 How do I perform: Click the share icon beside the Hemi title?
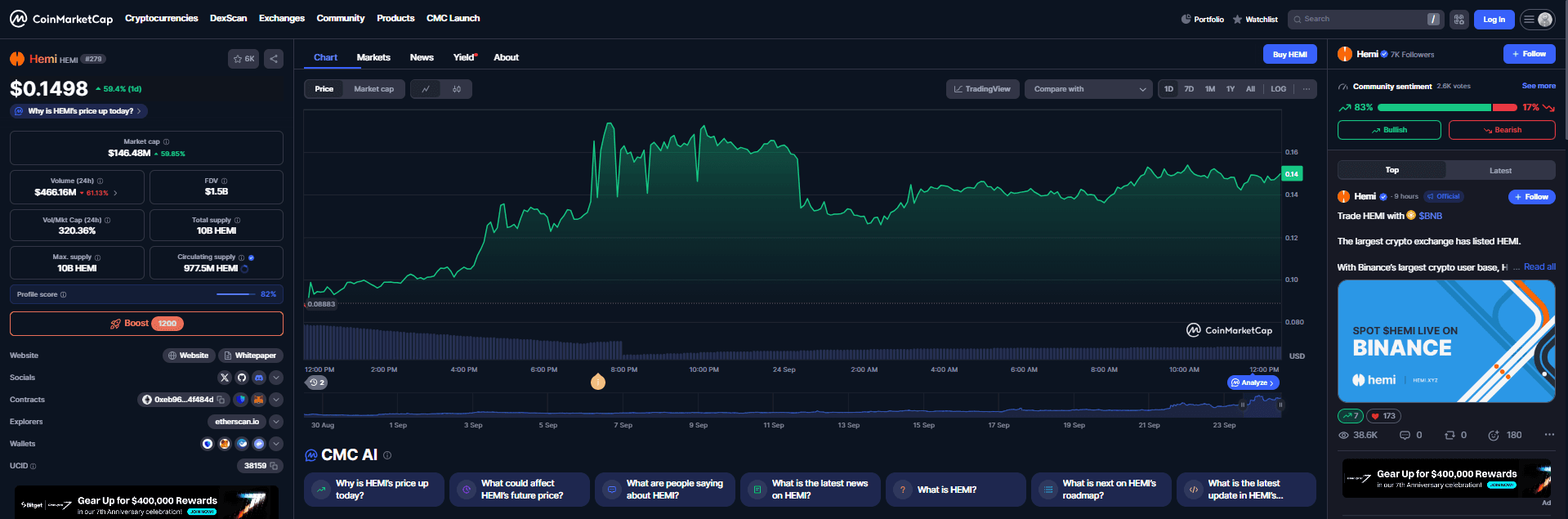pos(274,59)
